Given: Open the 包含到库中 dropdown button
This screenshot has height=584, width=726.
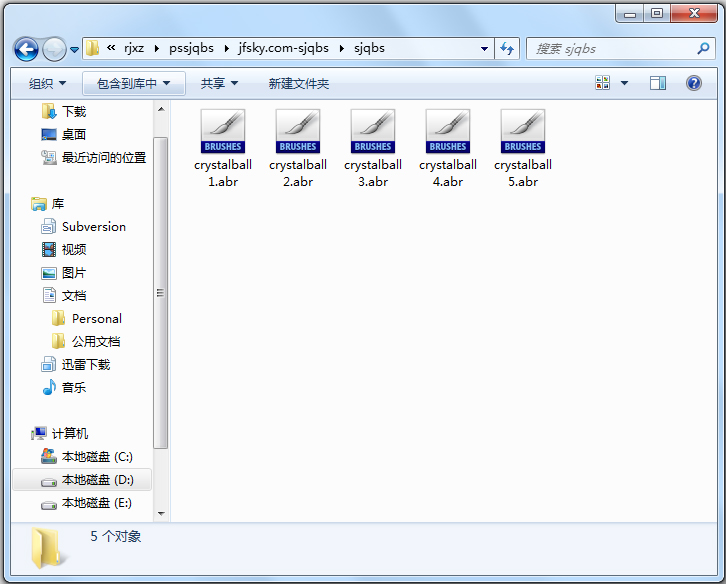Looking at the screenshot, I should click(134, 83).
